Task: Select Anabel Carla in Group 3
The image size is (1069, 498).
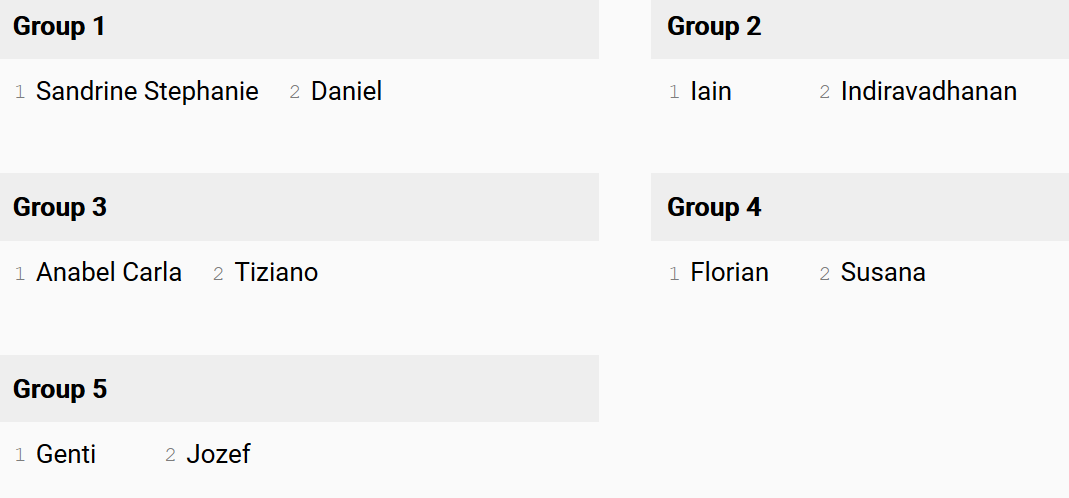Action: (109, 273)
